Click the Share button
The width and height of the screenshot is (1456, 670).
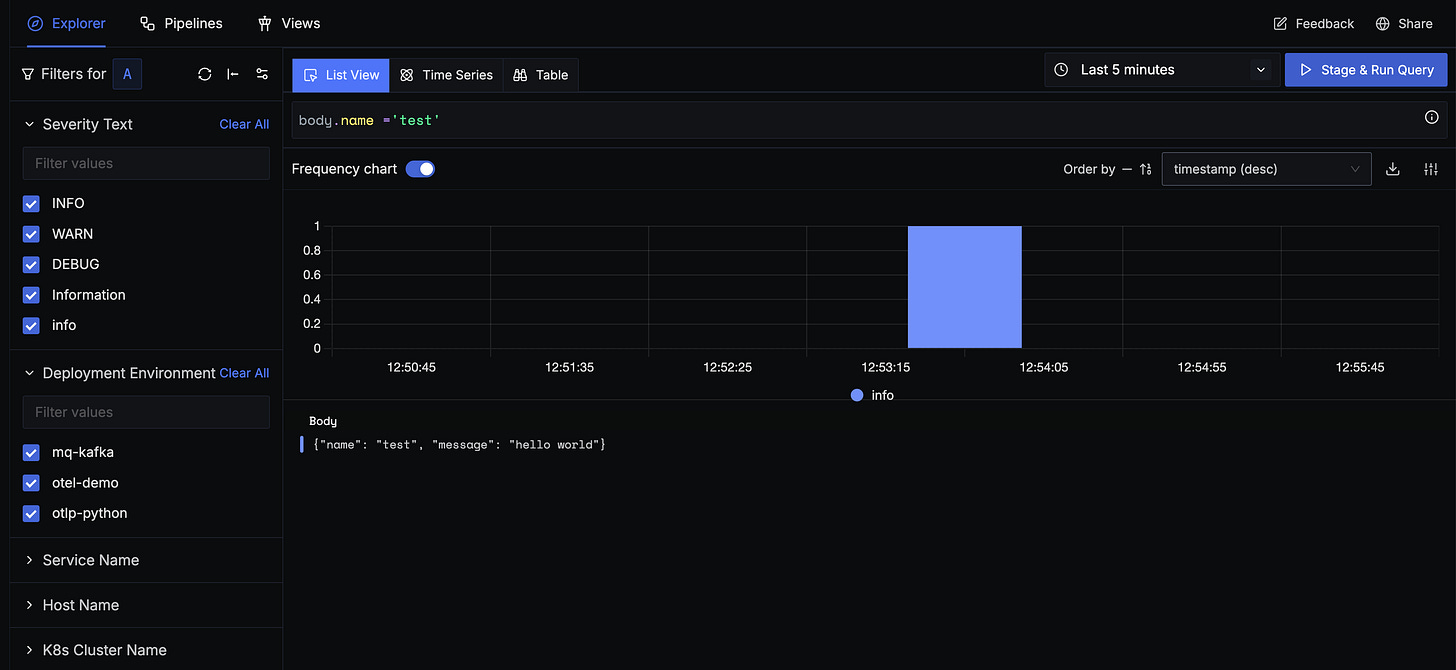pos(1404,23)
